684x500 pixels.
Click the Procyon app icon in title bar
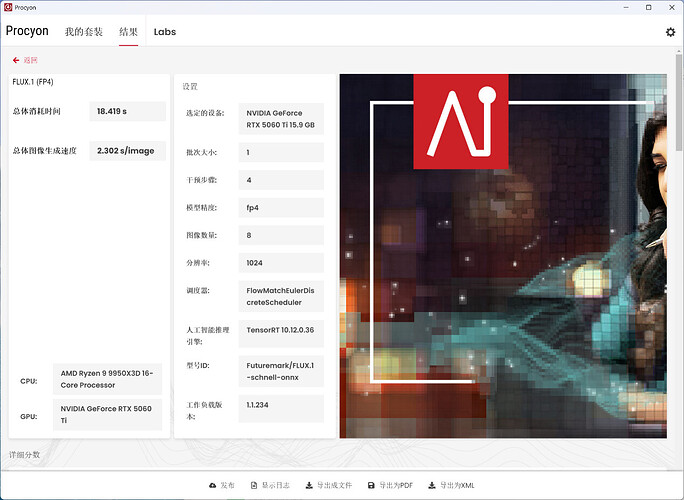coord(9,7)
